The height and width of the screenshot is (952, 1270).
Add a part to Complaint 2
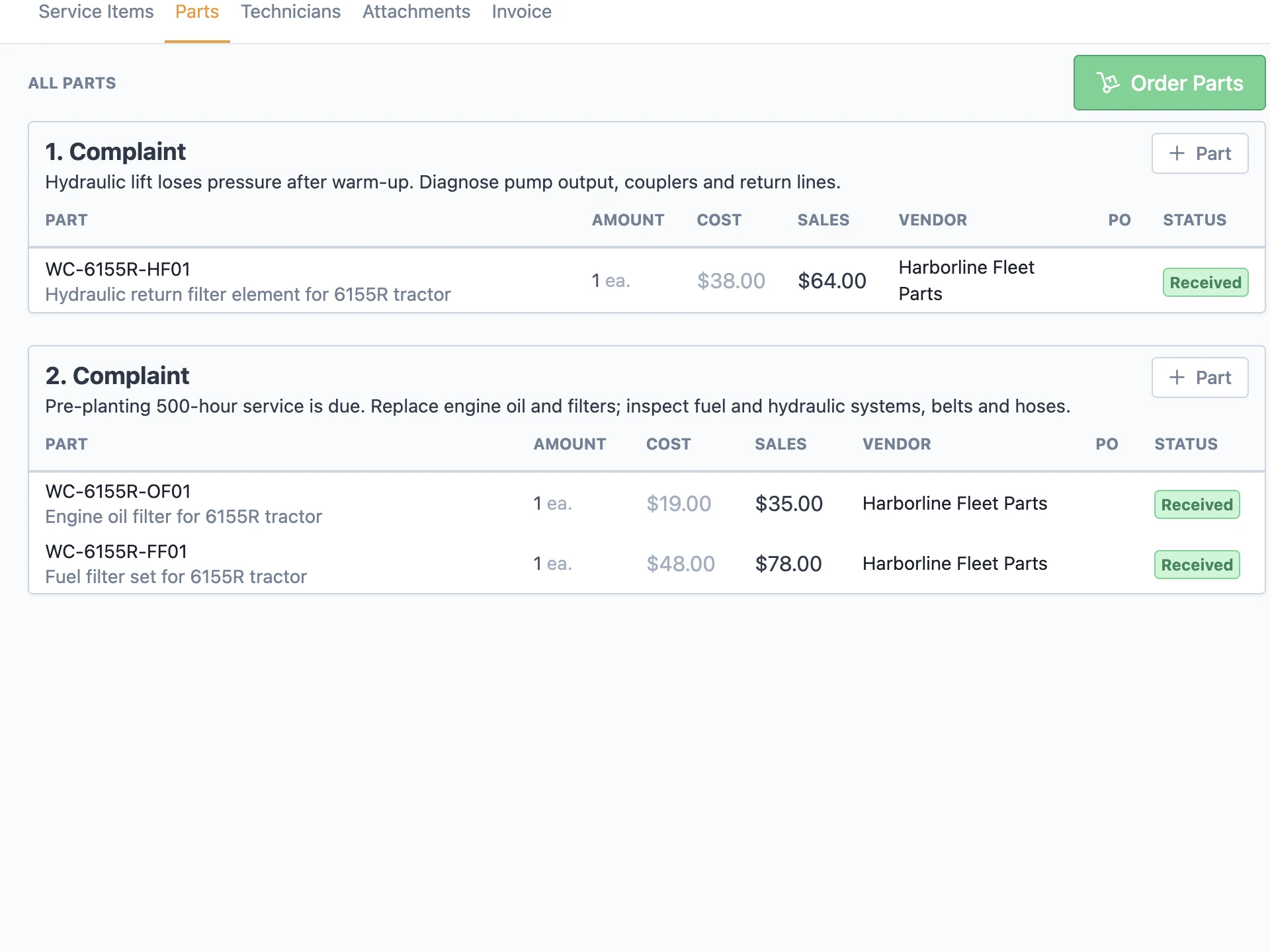(x=1199, y=377)
